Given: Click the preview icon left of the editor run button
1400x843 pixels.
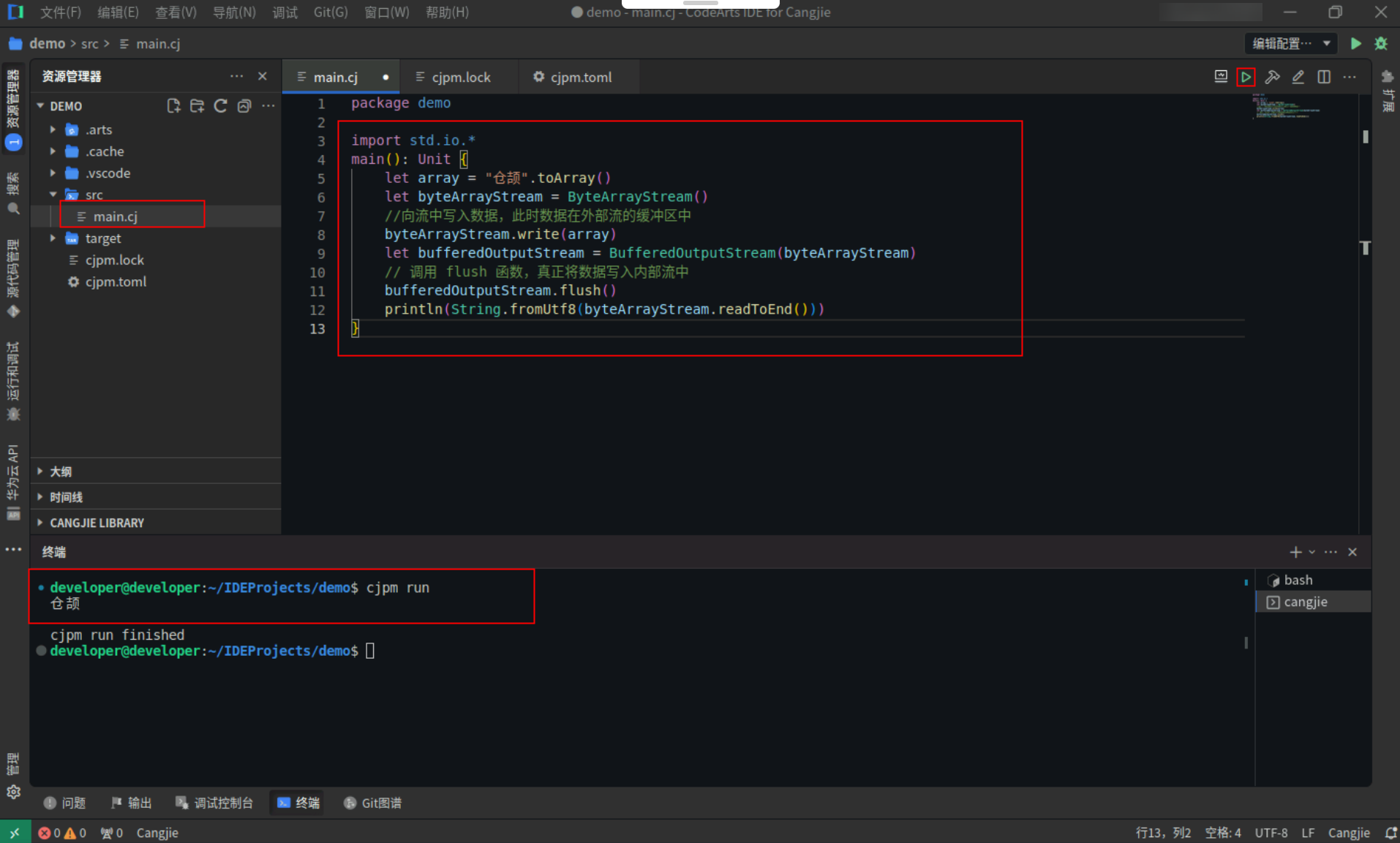Looking at the screenshot, I should [1221, 77].
